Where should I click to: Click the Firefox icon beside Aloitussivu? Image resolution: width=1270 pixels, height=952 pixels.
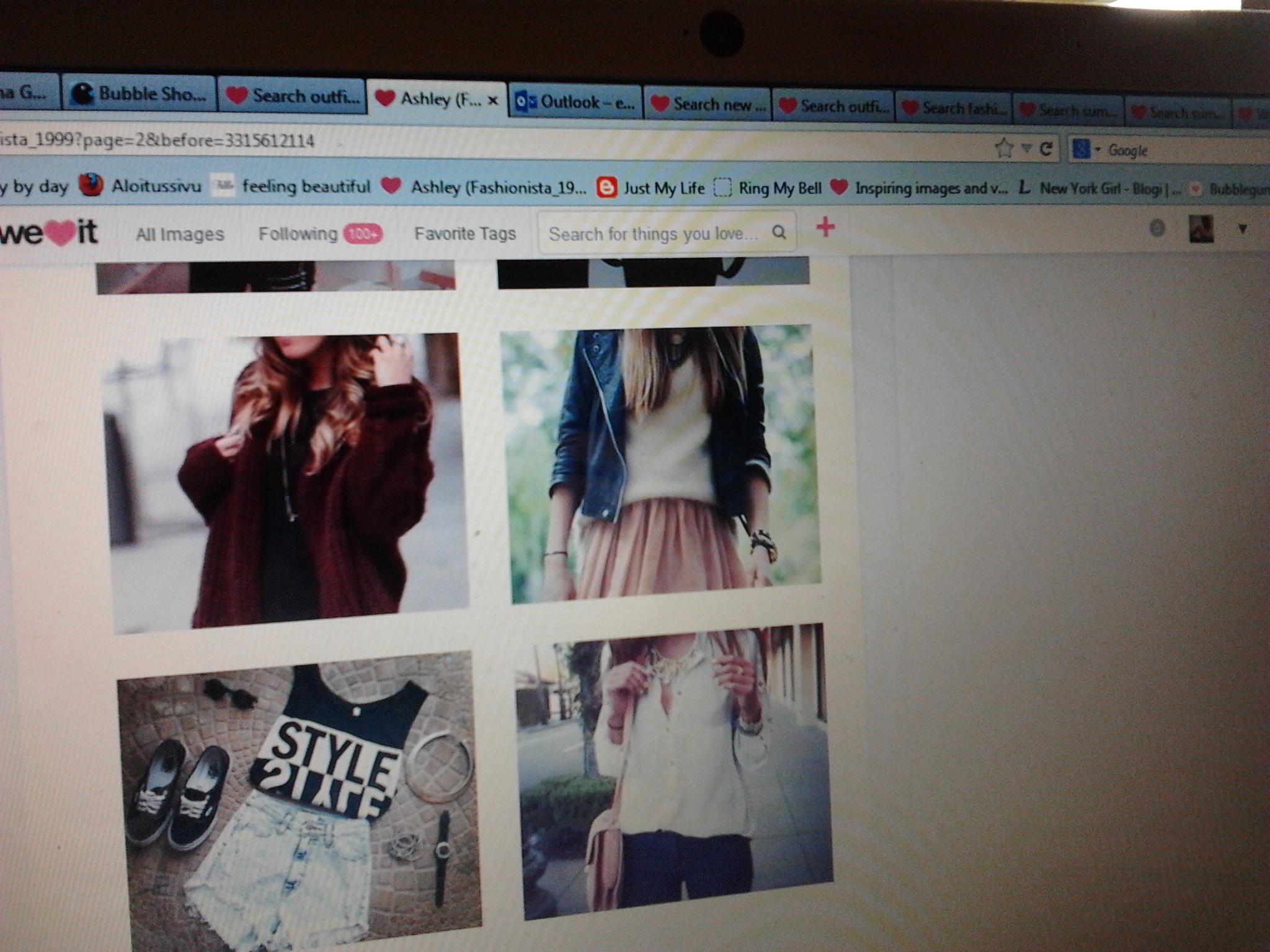(x=91, y=185)
